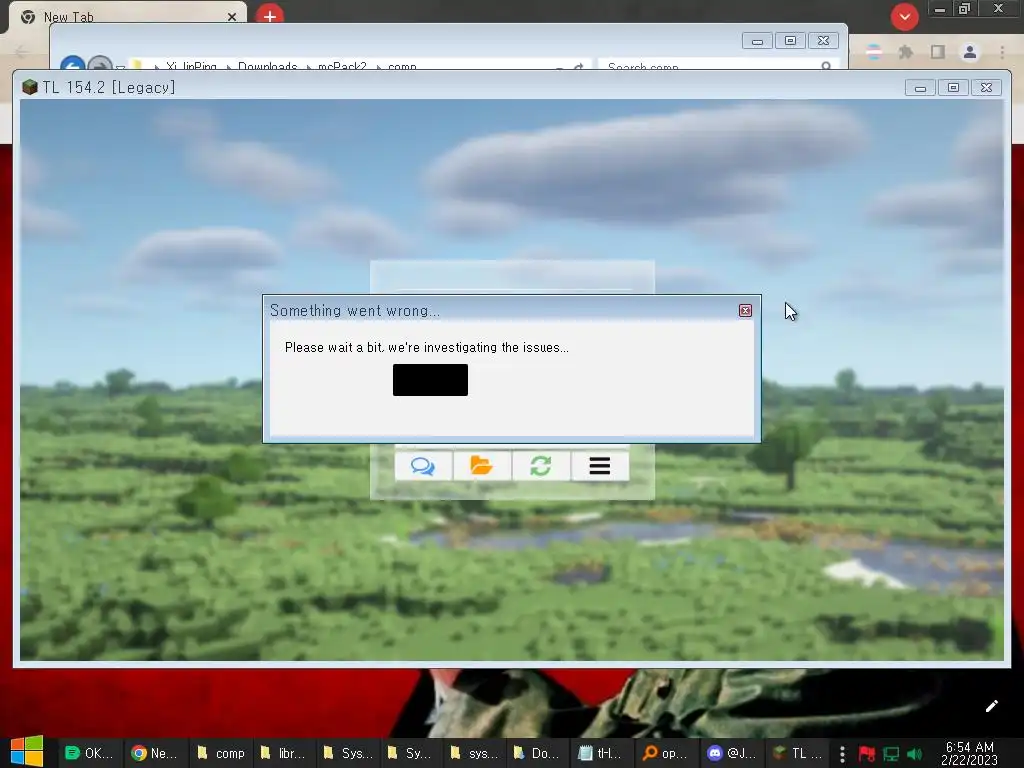
Task: Open network status tray icon
Action: click(891, 754)
